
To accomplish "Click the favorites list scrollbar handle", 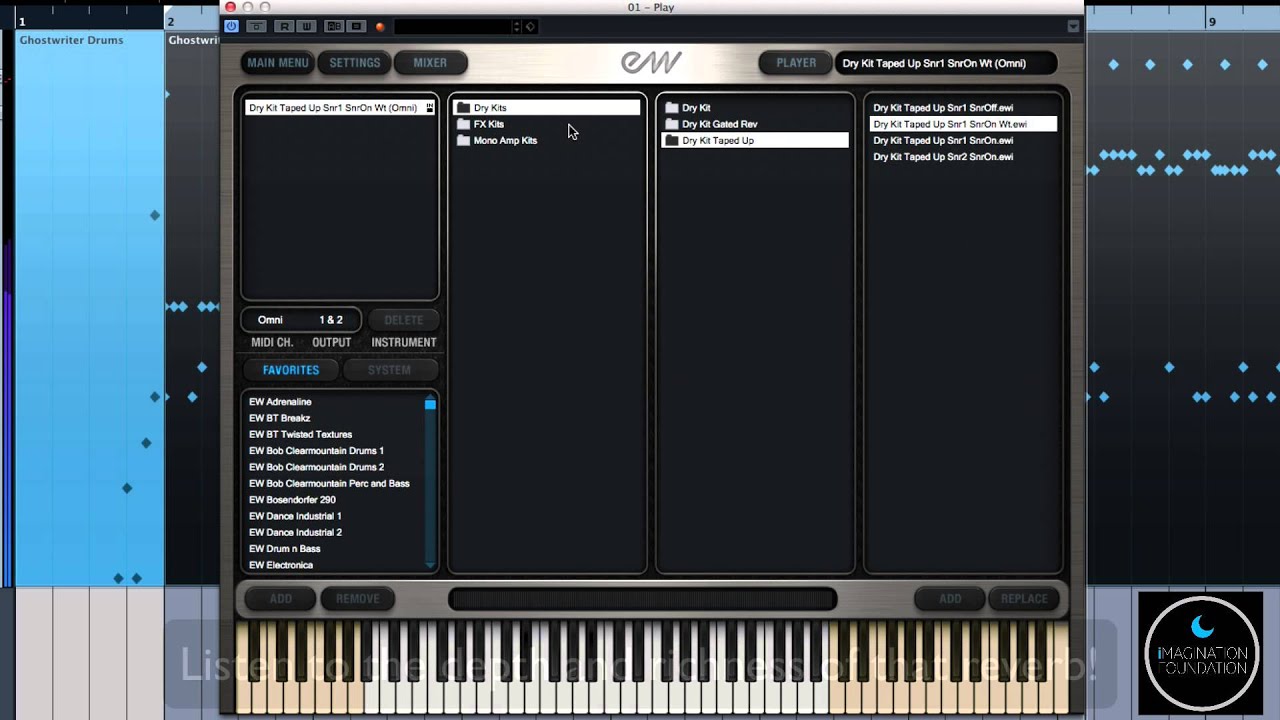I will pyautogui.click(x=430, y=405).
